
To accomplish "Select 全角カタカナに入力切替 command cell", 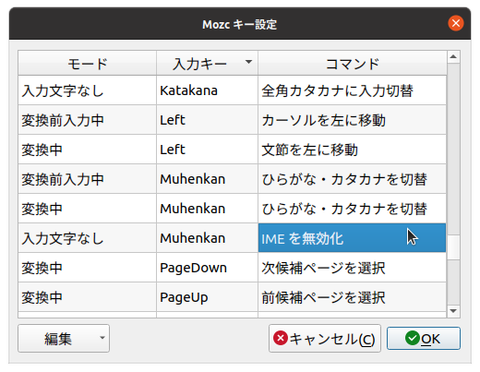I will (352, 90).
